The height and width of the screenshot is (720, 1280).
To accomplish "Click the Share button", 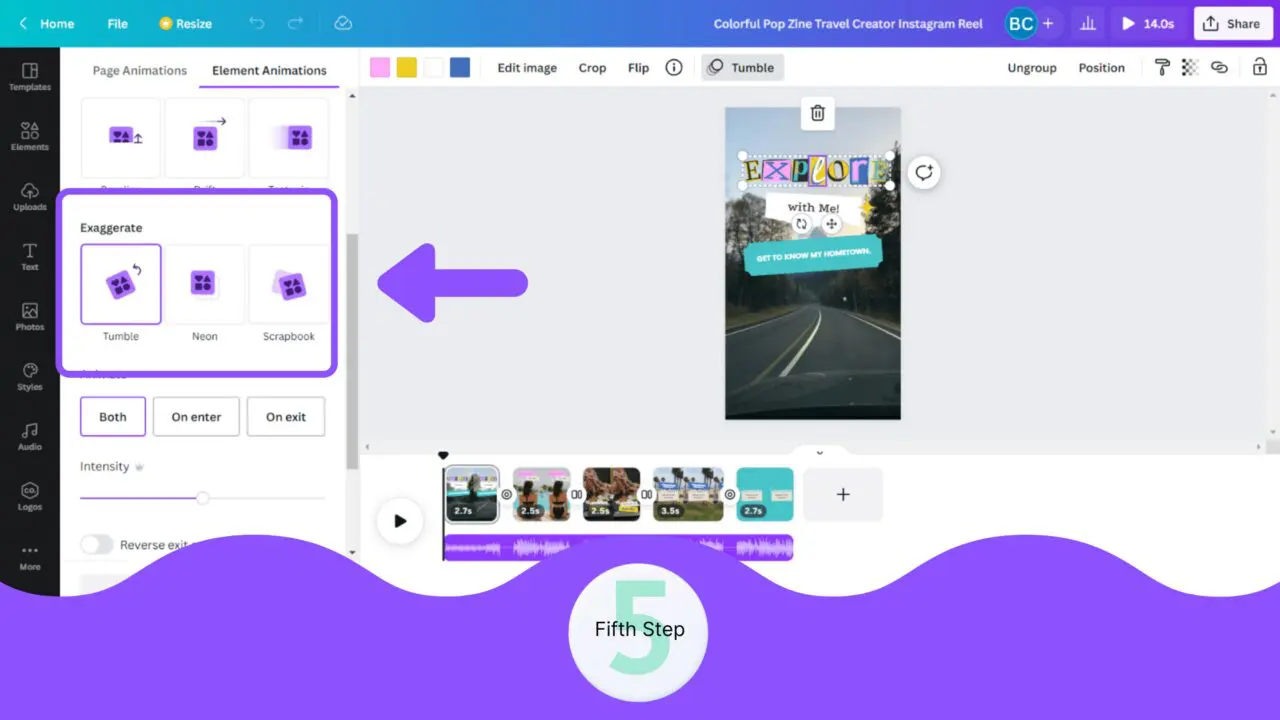I will [x=1232, y=23].
